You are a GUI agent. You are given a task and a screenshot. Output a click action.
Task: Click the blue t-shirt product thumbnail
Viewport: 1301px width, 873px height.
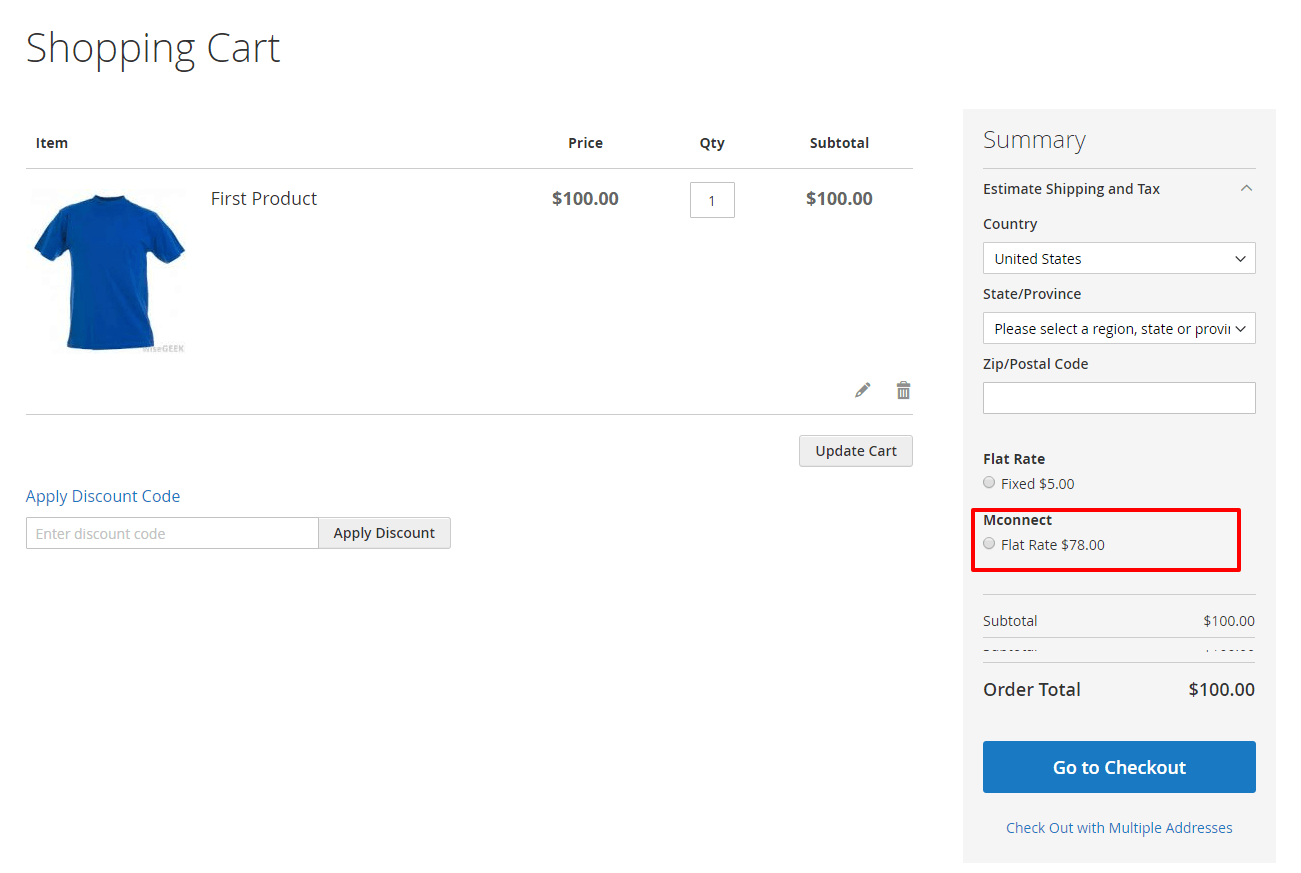tap(108, 271)
